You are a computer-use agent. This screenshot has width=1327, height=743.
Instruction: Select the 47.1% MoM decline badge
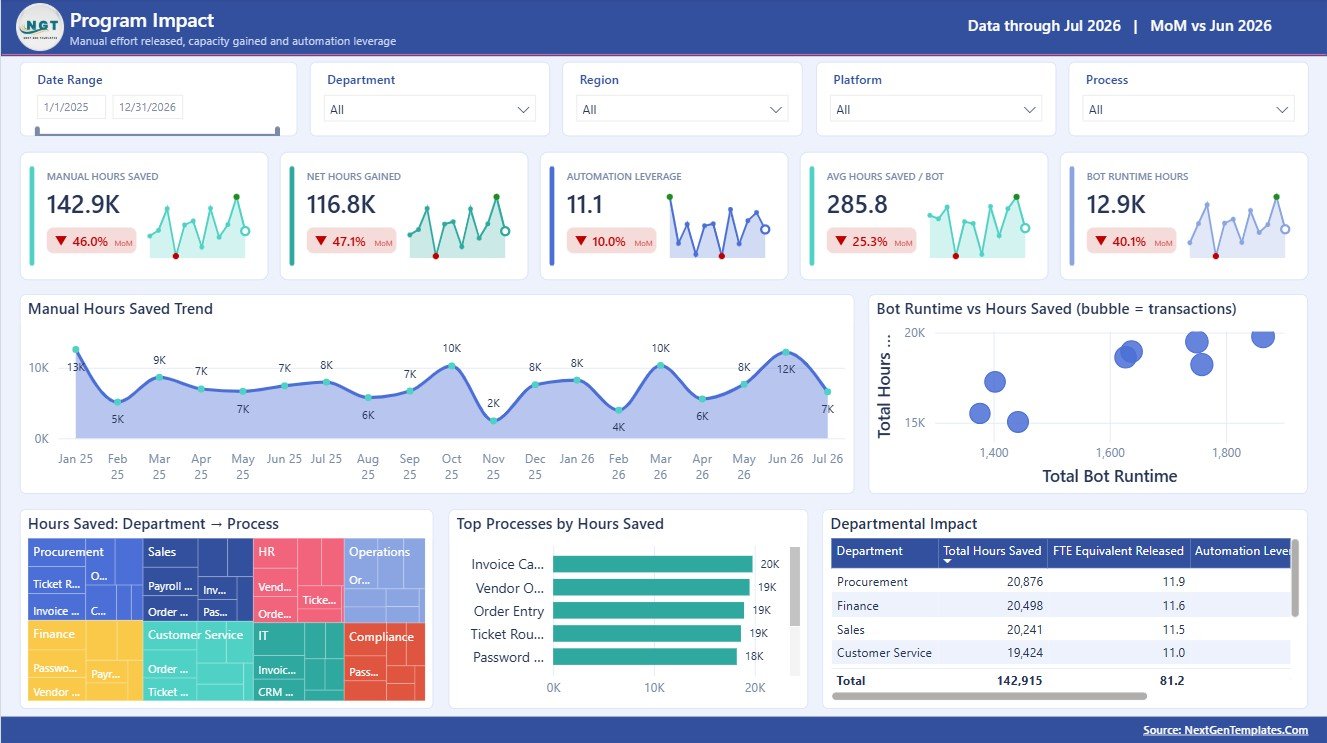click(352, 241)
